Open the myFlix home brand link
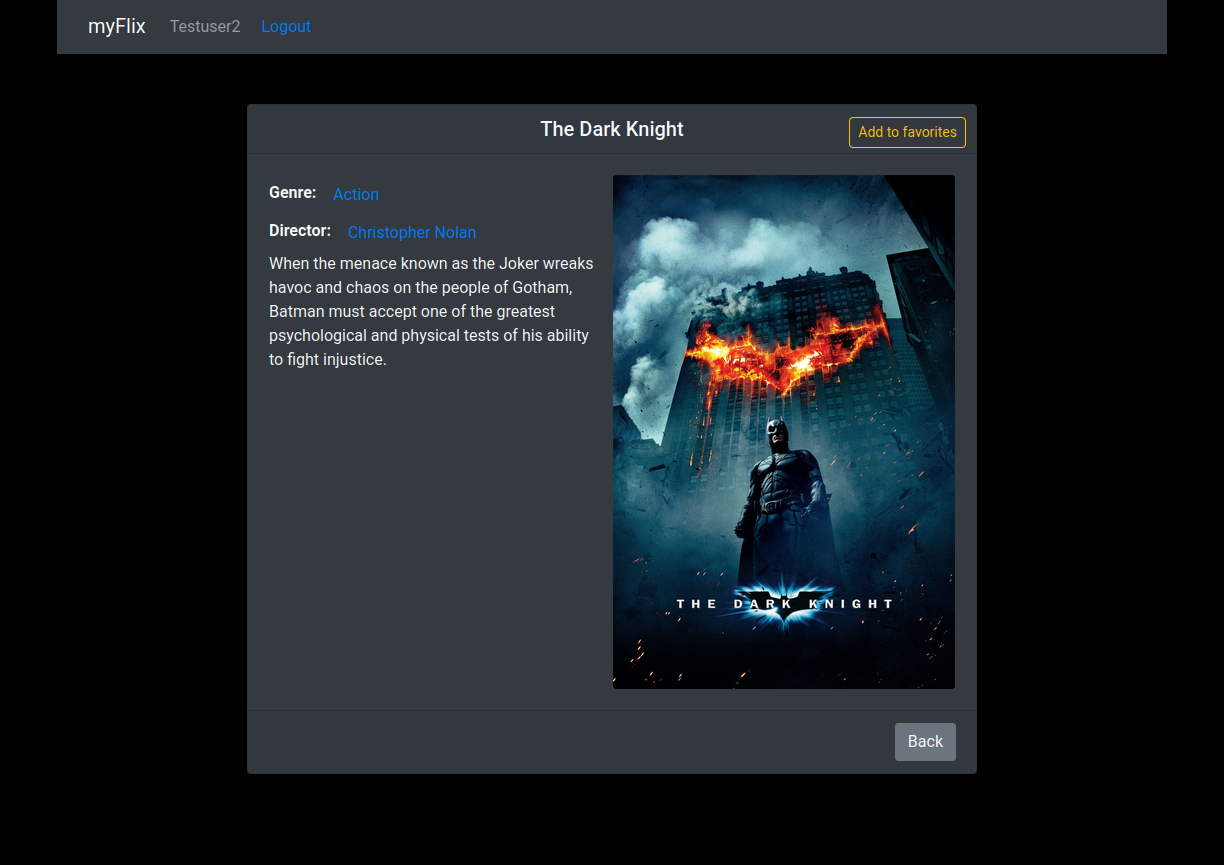 (x=117, y=26)
